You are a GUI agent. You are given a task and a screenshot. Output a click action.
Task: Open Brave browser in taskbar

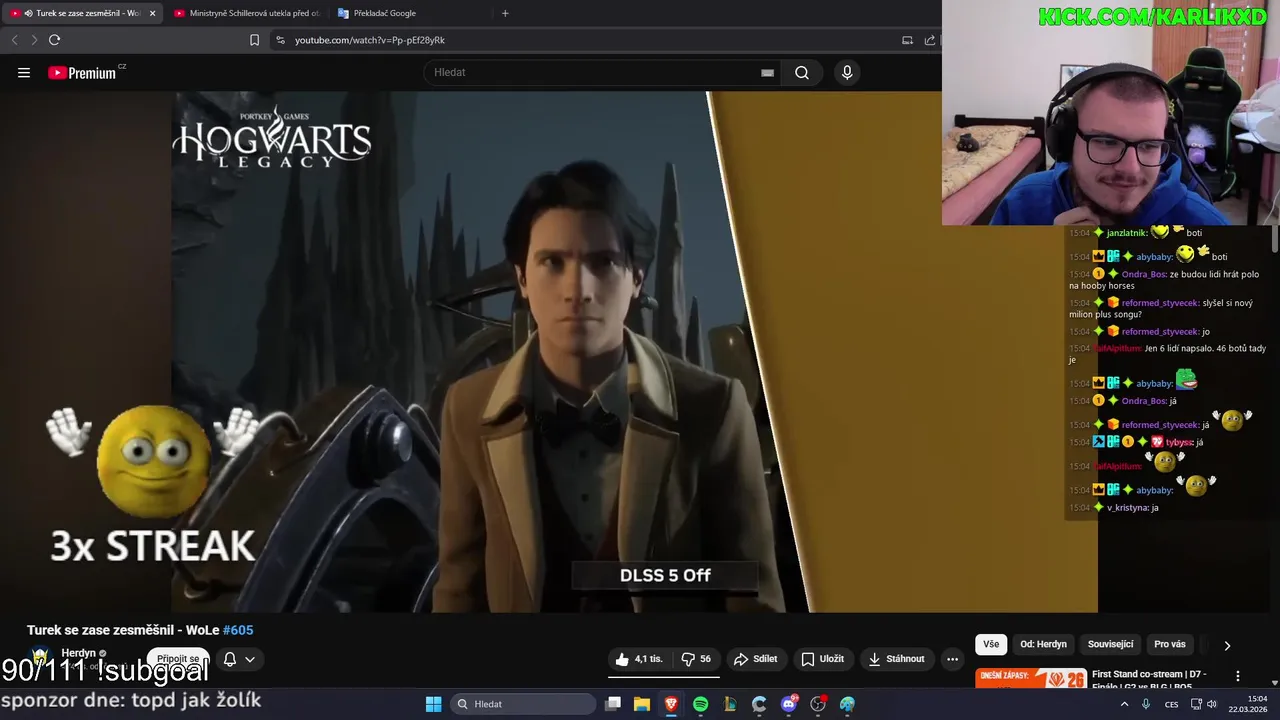coord(671,704)
